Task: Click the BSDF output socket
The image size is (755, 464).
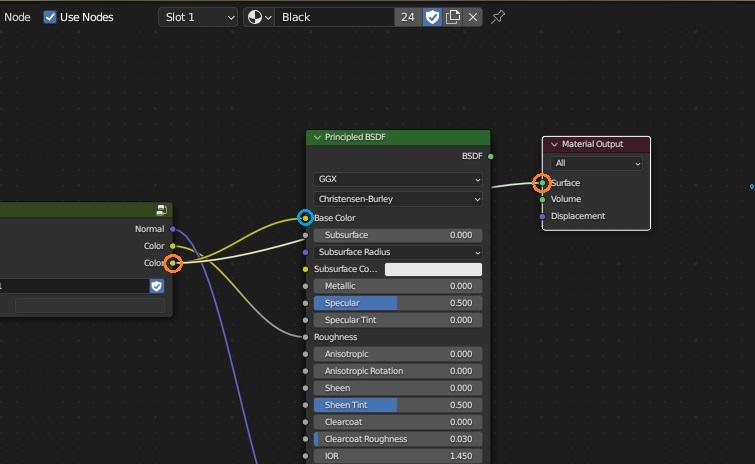Action: (x=490, y=156)
